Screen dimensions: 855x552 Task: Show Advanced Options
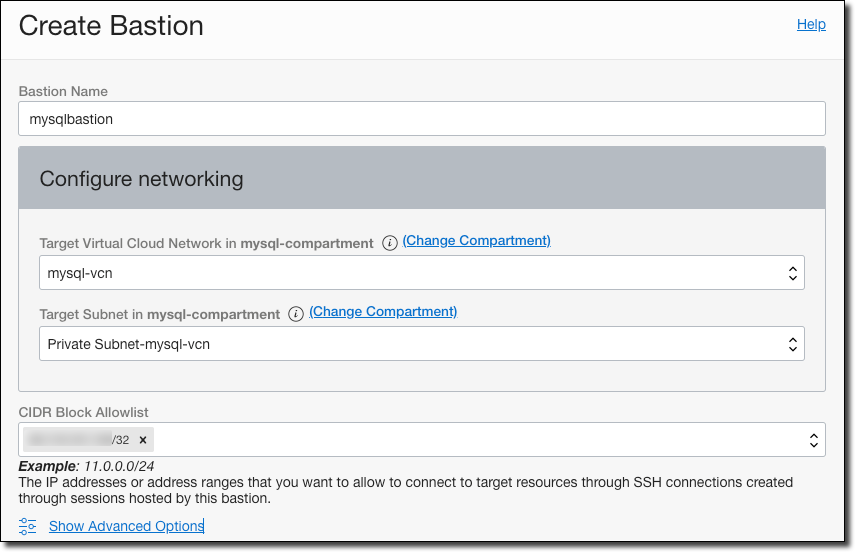pos(126,526)
